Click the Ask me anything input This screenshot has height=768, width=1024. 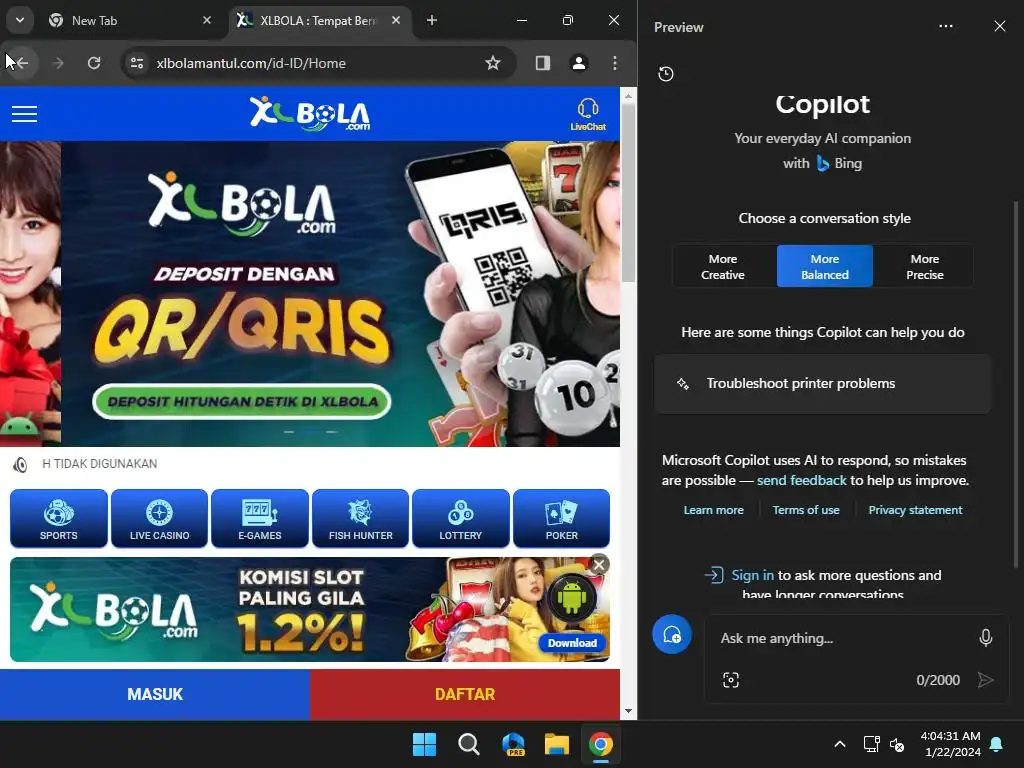pyautogui.click(x=842, y=638)
